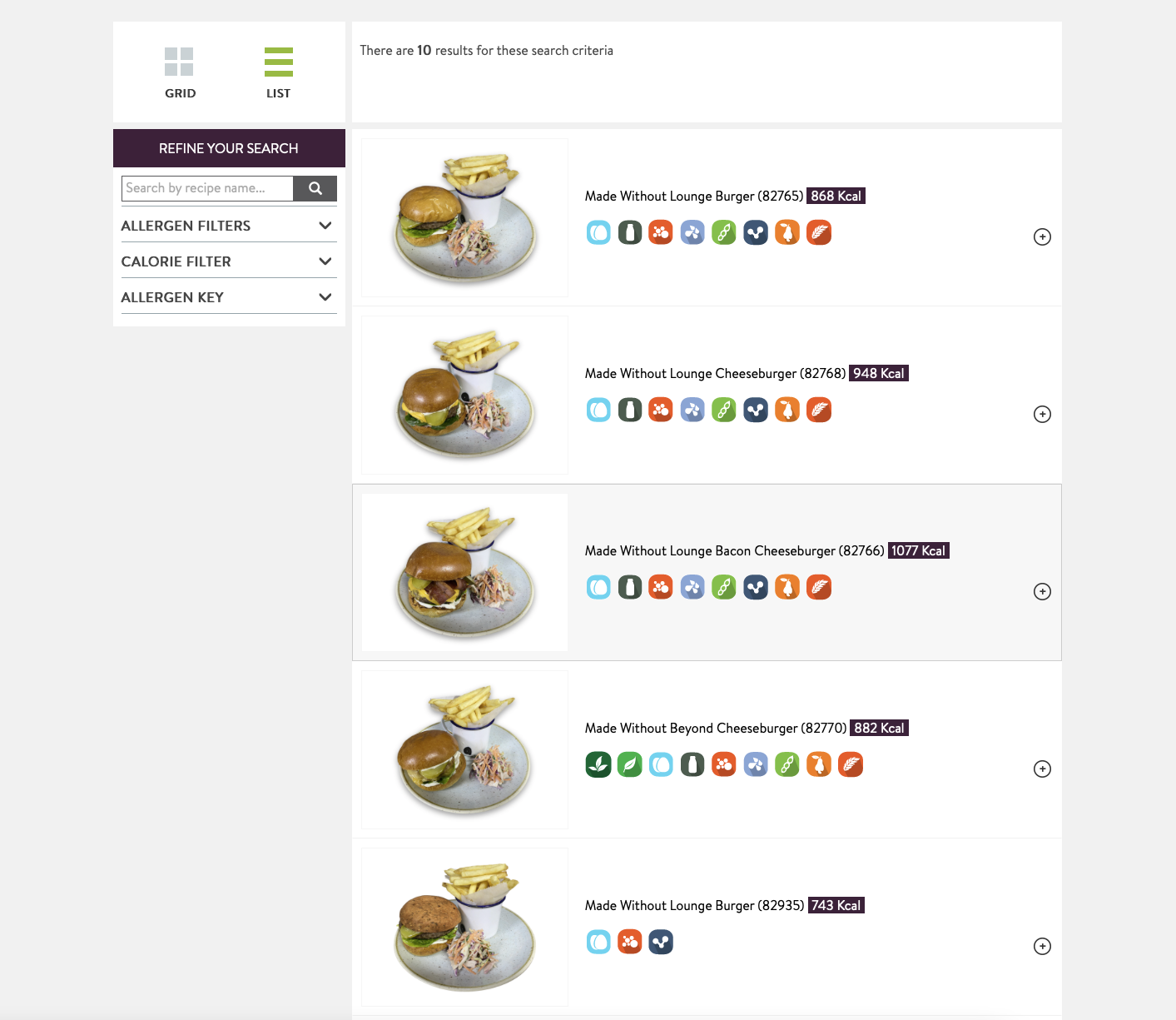Screen dimensions: 1176x1020
Task: Expand details for Bacon Cheeseburger 82766
Action: [1042, 592]
